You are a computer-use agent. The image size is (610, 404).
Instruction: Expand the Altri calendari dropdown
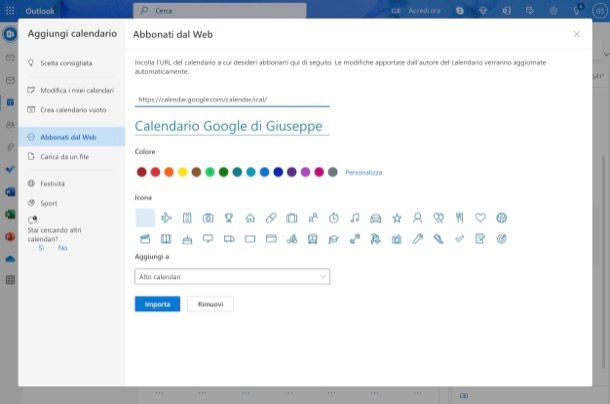pyautogui.click(x=232, y=277)
